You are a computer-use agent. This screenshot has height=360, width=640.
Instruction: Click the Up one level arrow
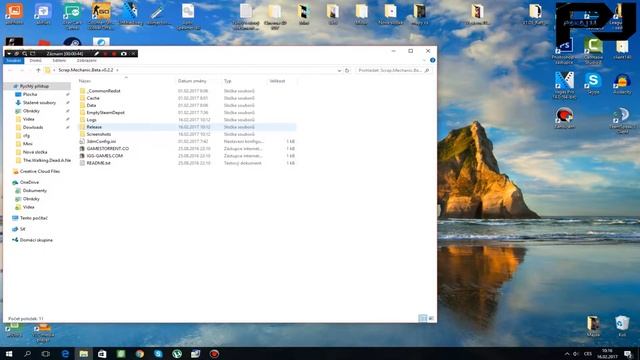click(38, 70)
